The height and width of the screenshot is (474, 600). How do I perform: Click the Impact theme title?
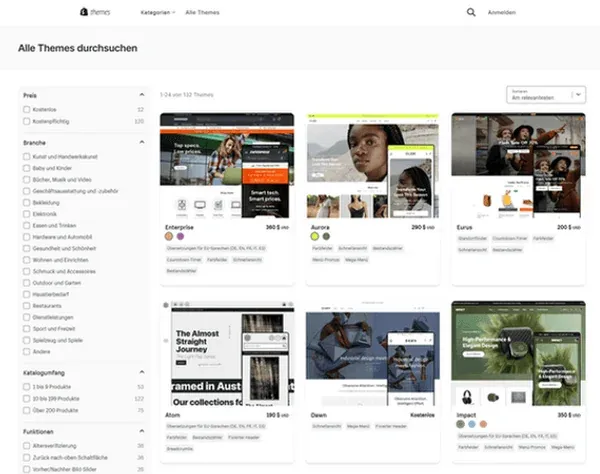click(x=466, y=415)
